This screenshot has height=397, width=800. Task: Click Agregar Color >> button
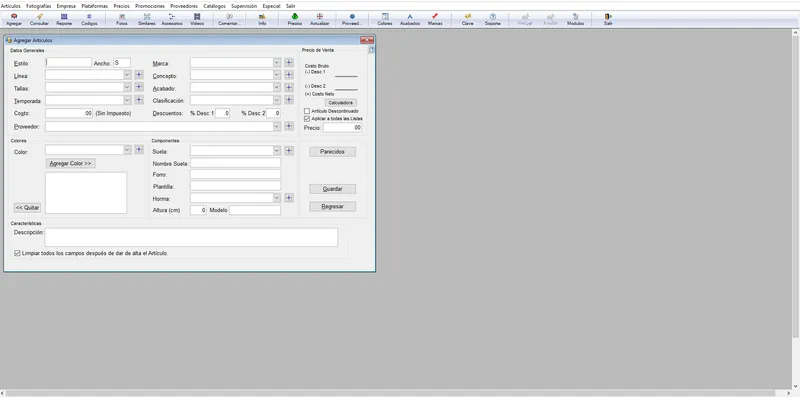70,164
